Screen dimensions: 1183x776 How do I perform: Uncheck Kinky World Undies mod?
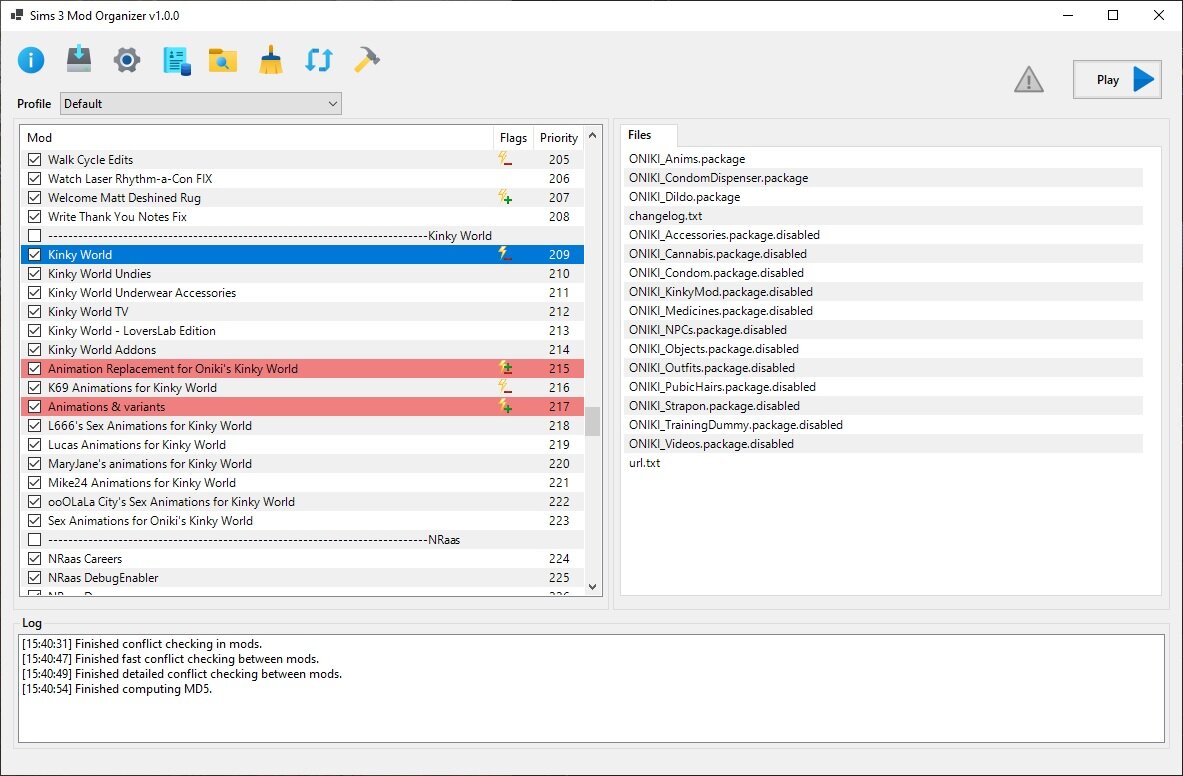coord(34,273)
